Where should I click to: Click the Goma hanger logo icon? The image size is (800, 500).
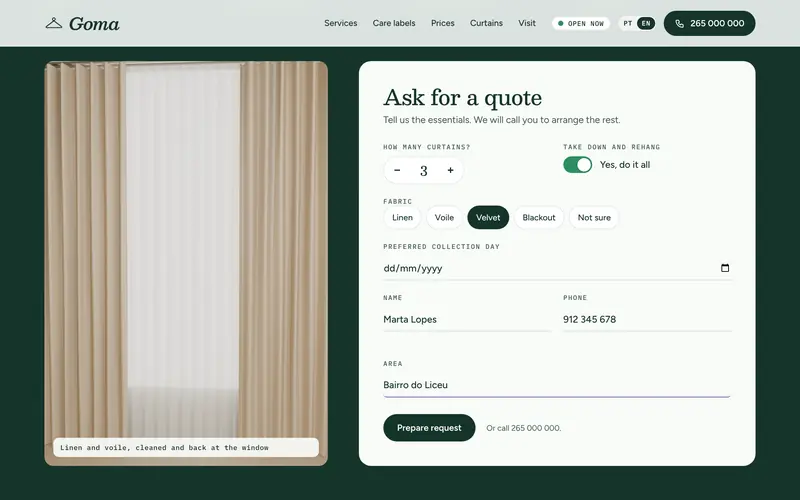[x=54, y=23]
